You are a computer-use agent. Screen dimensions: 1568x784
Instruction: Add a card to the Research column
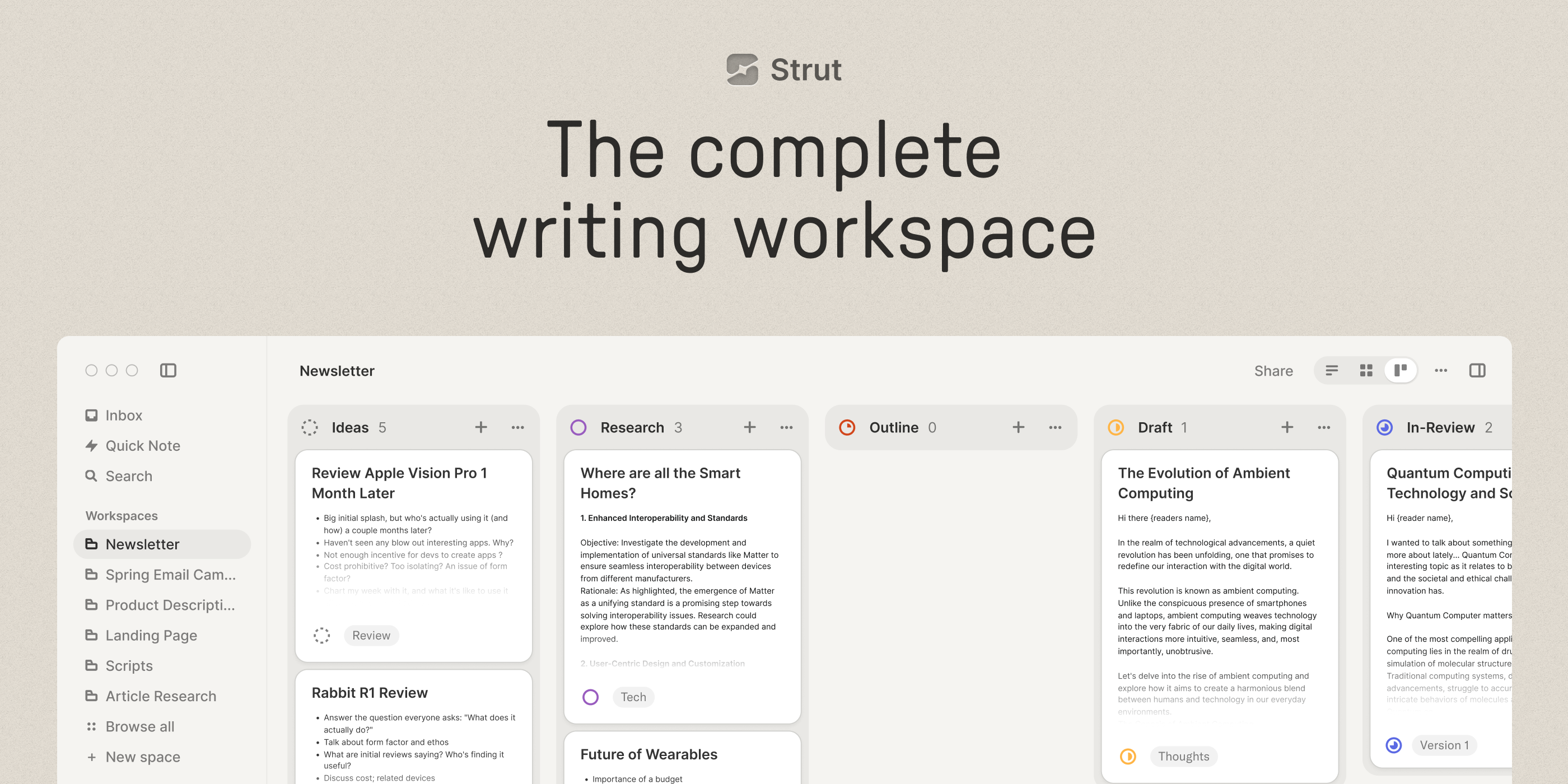pos(750,427)
